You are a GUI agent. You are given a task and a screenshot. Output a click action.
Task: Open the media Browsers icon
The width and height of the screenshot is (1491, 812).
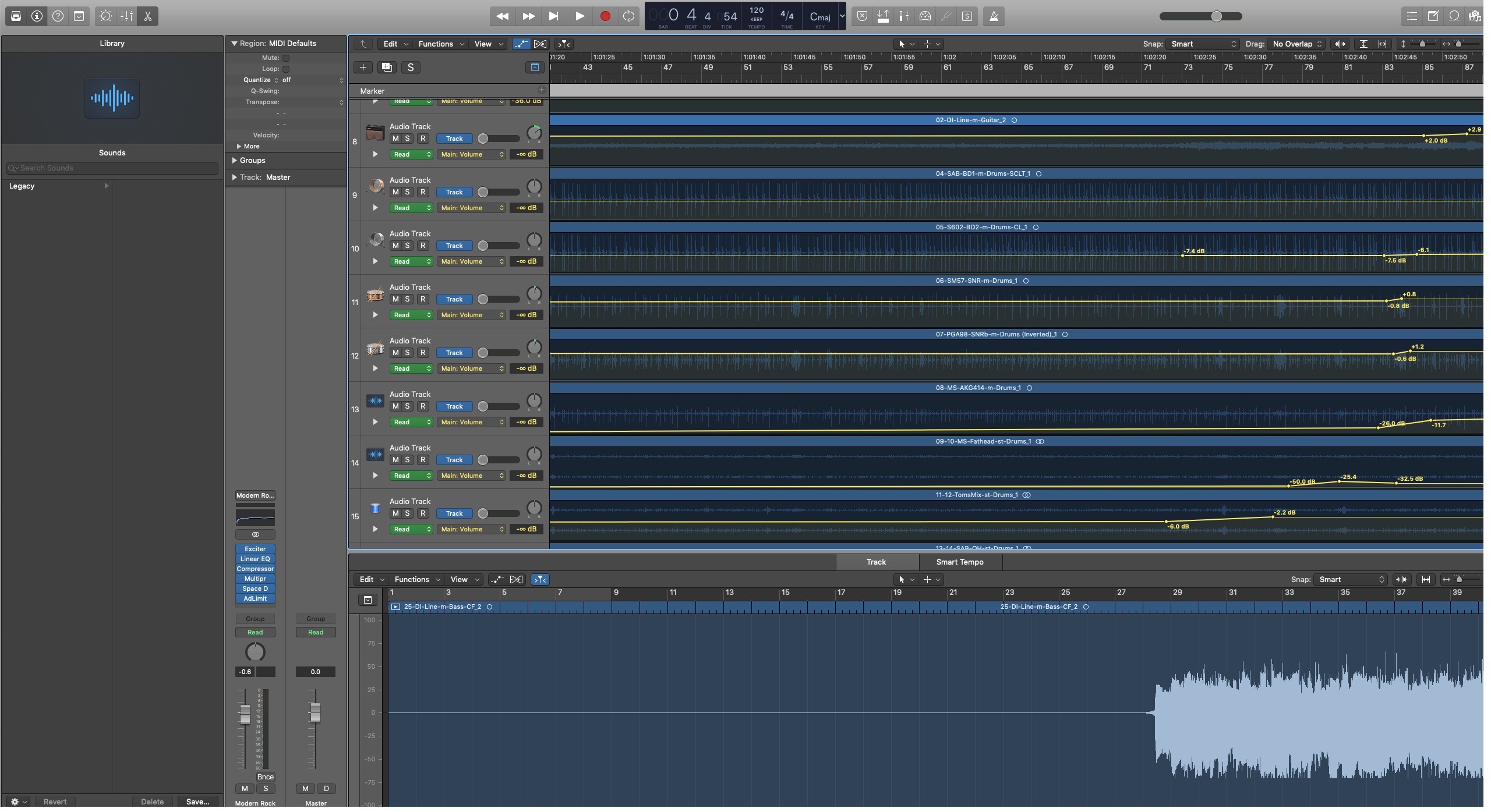click(1475, 16)
